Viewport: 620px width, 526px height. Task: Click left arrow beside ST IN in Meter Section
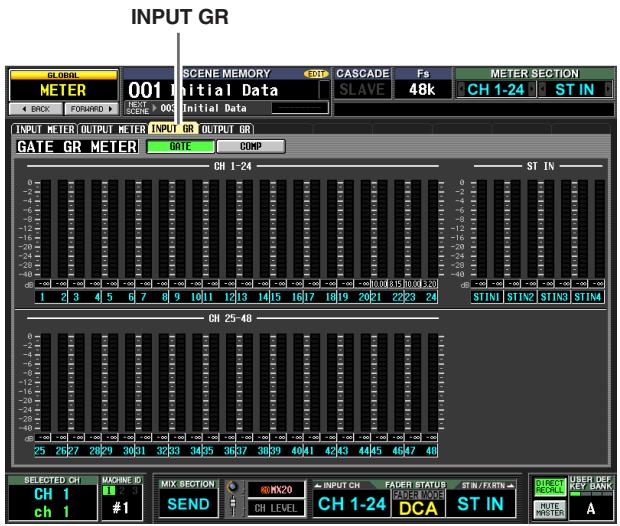[x=542, y=89]
